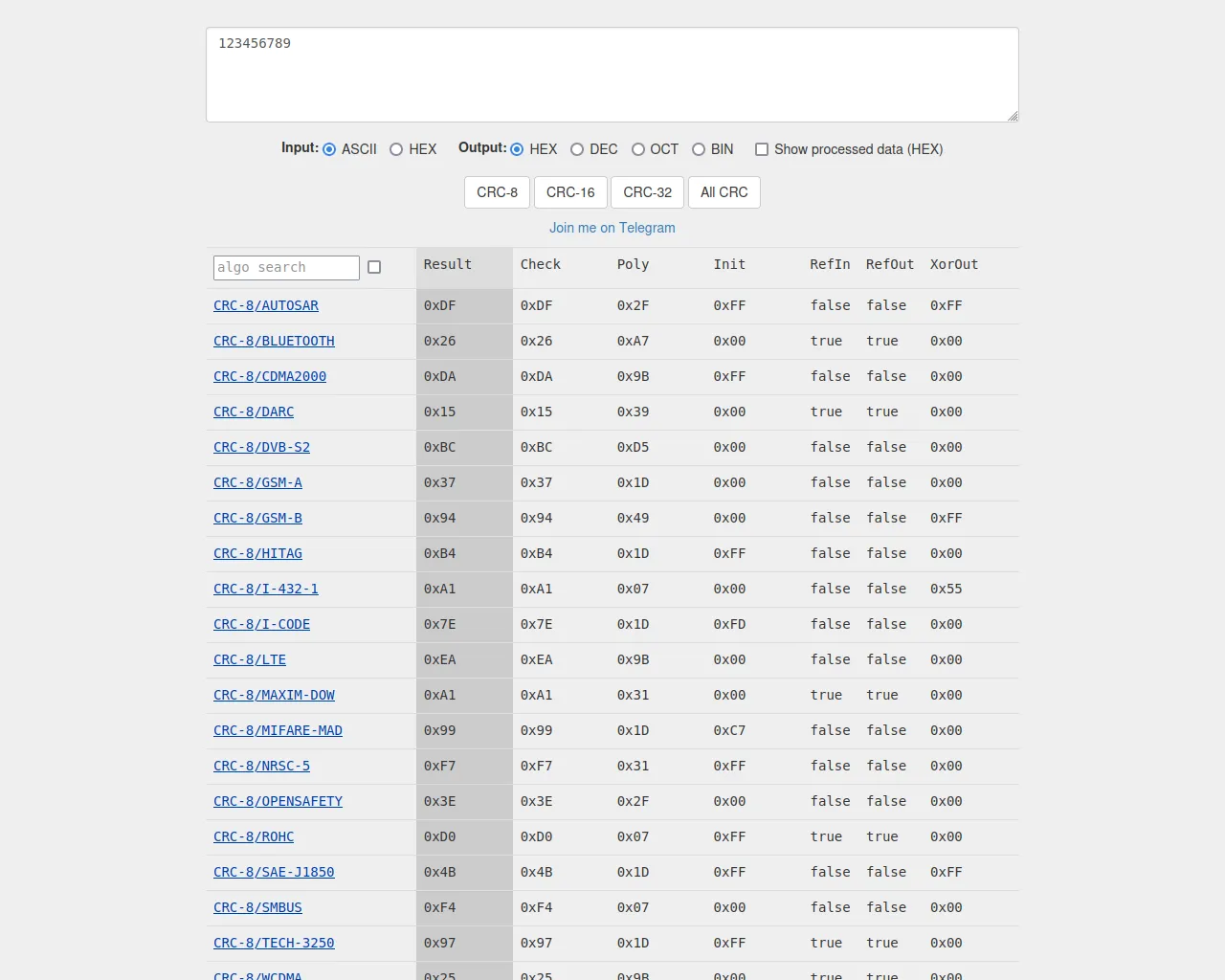Select Result 0xD0 in the ROHC row

click(440, 836)
